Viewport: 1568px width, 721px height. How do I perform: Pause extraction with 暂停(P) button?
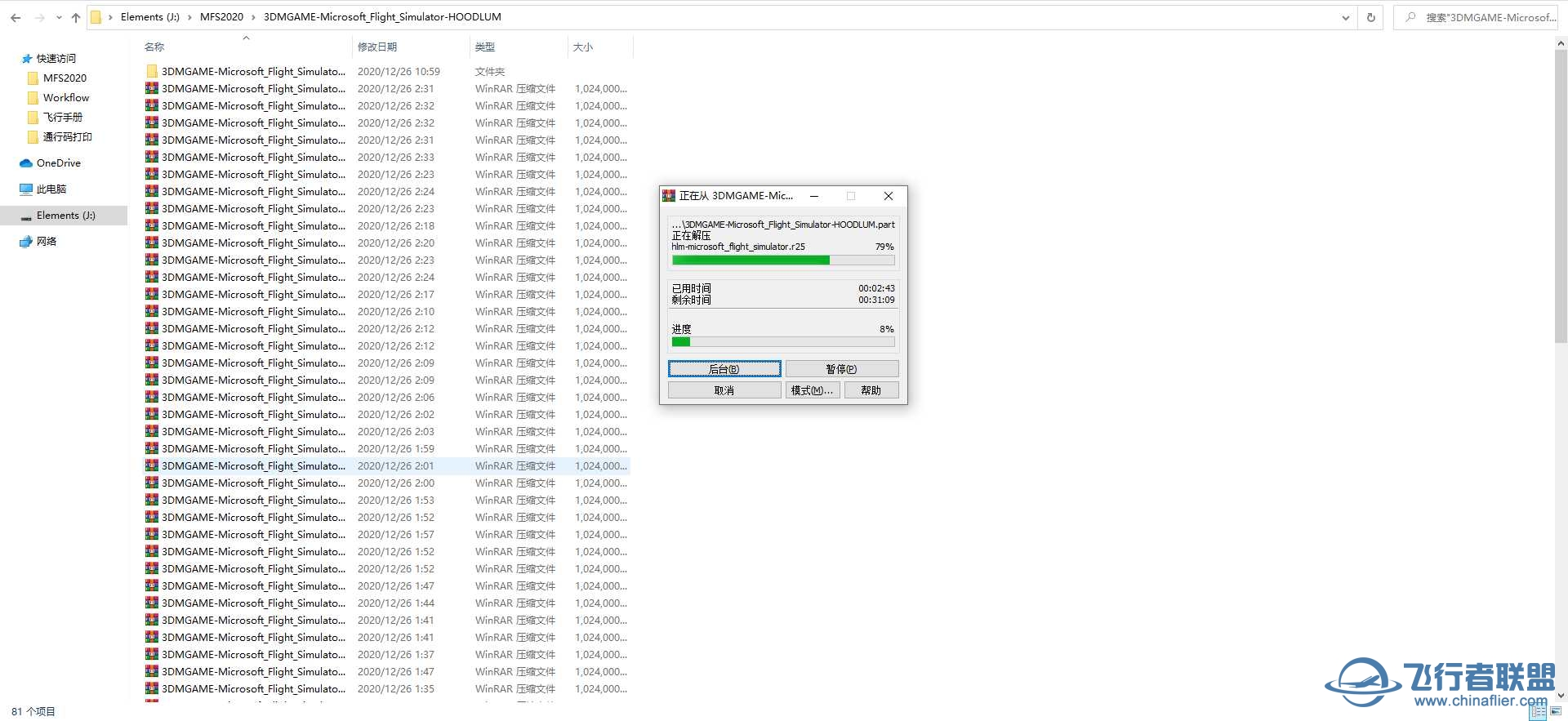(x=842, y=369)
